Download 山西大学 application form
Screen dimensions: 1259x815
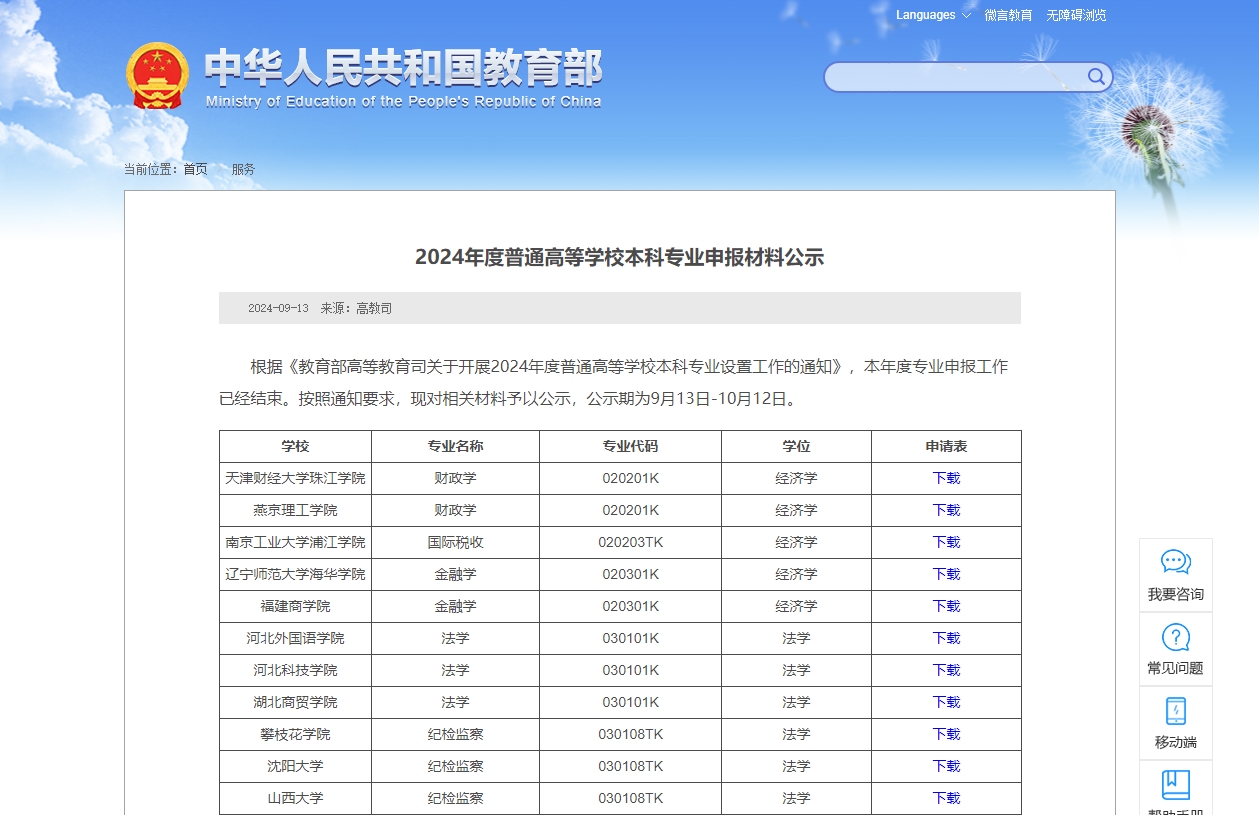coord(944,798)
